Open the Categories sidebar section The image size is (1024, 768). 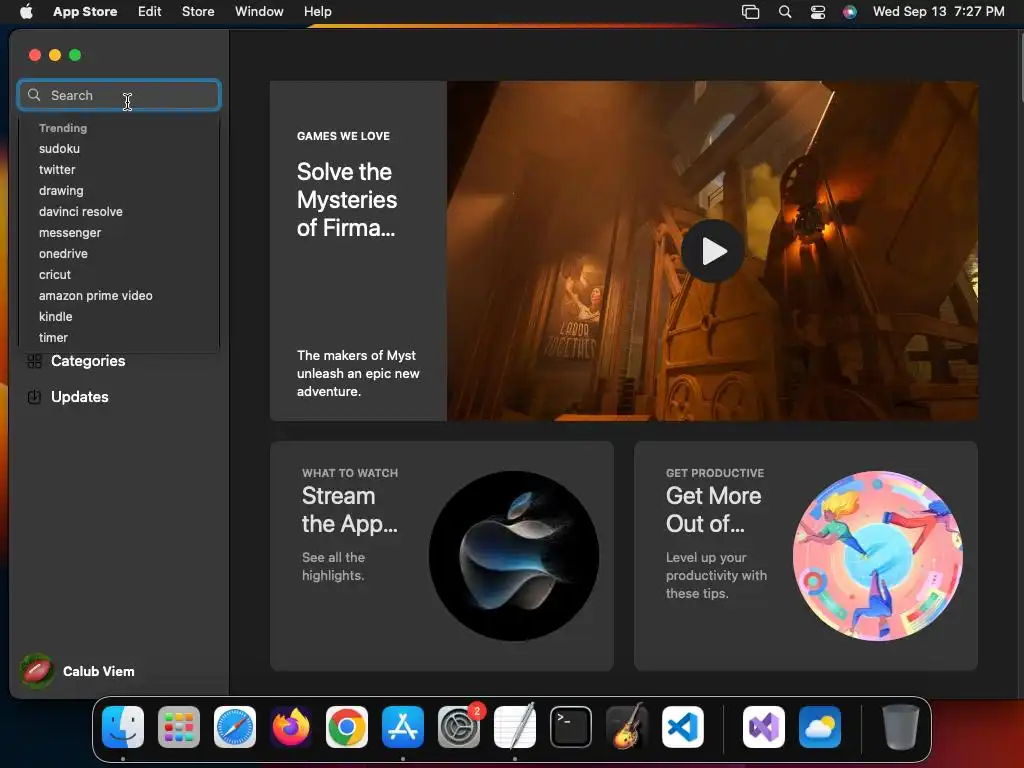click(x=88, y=361)
